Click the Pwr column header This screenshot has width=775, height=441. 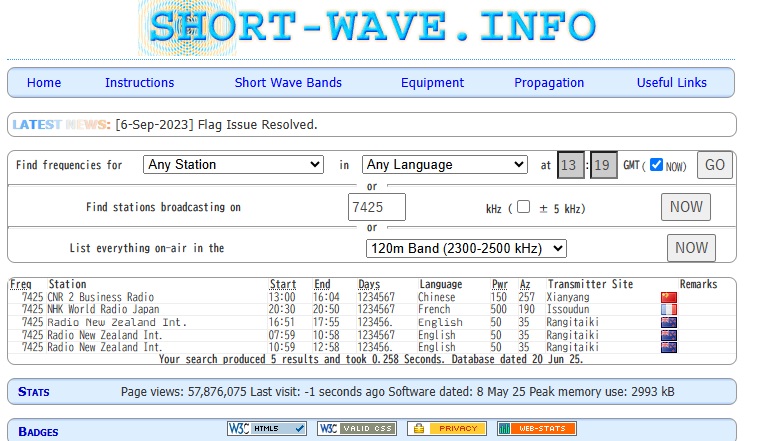pos(500,284)
